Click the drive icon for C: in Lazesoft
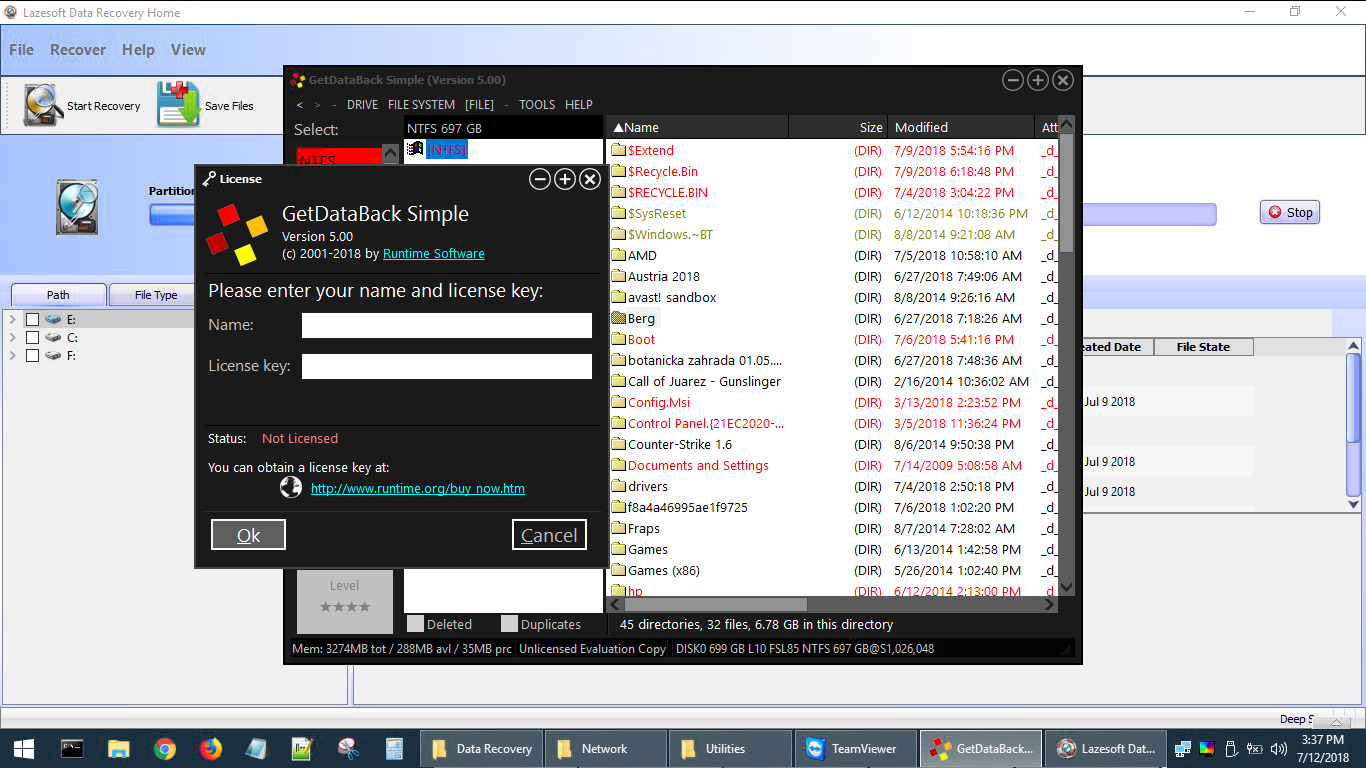 53,337
